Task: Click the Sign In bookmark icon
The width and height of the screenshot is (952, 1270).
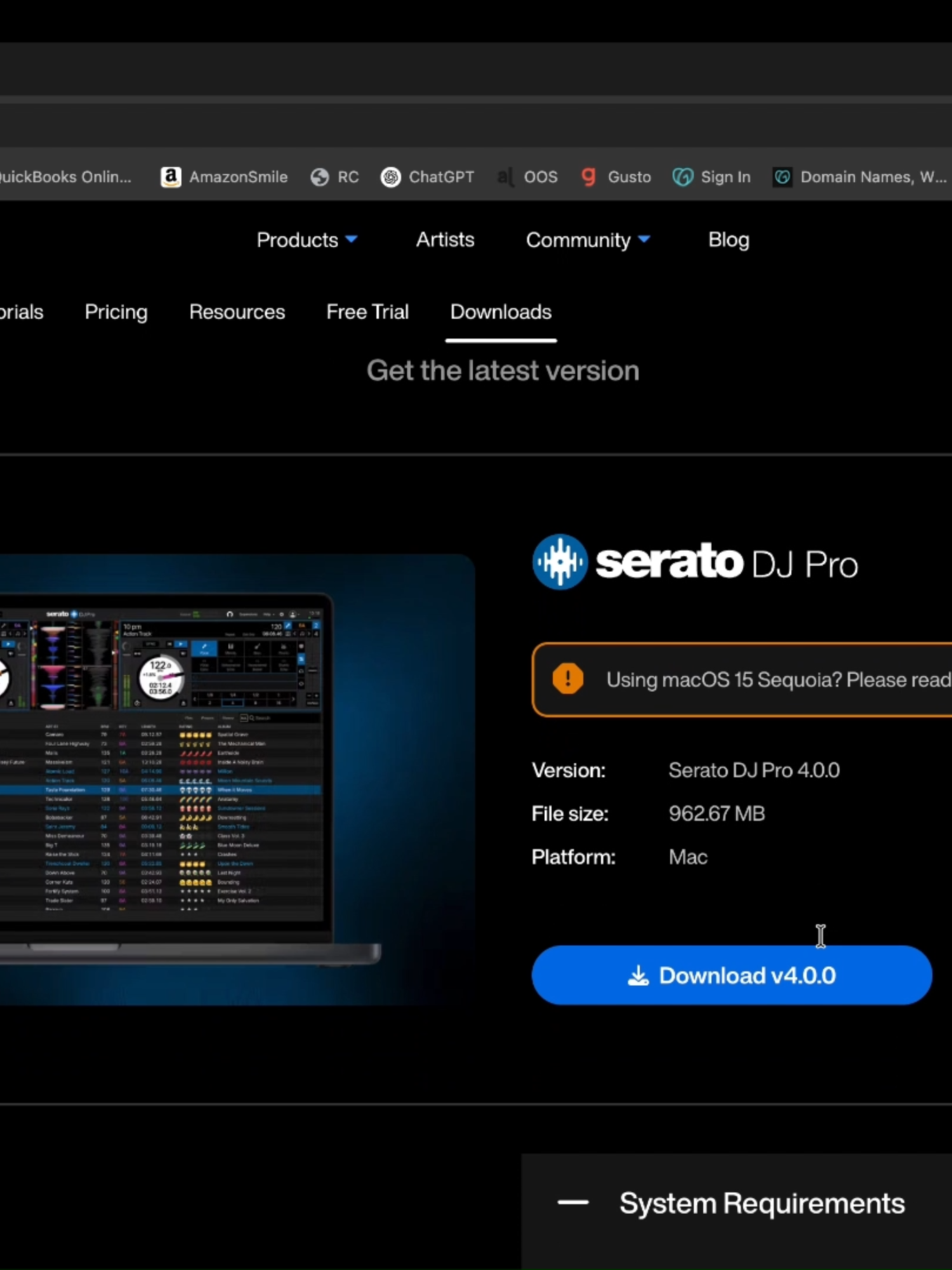Action: click(x=683, y=177)
